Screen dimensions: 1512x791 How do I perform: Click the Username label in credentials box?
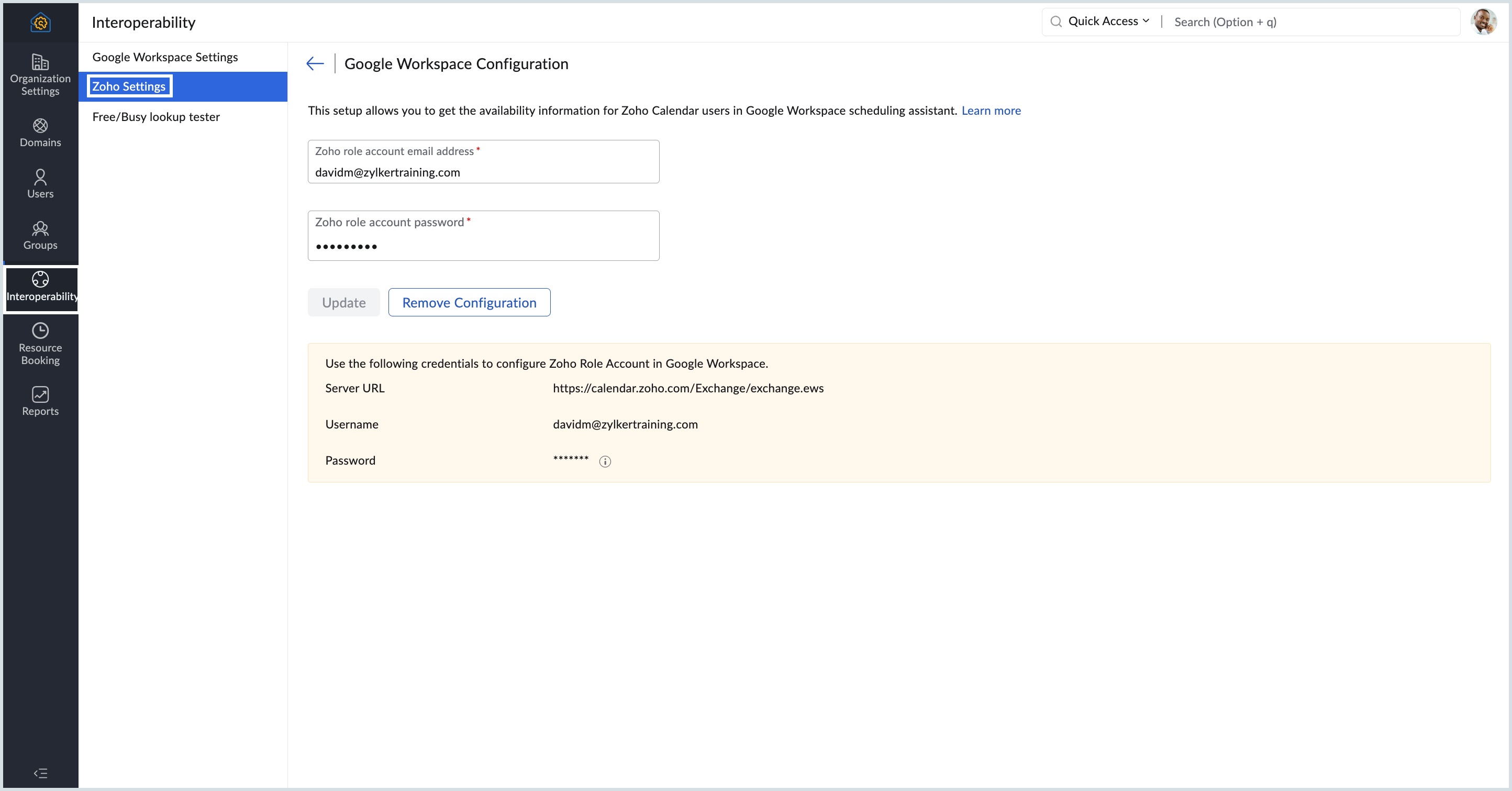pyautogui.click(x=352, y=424)
